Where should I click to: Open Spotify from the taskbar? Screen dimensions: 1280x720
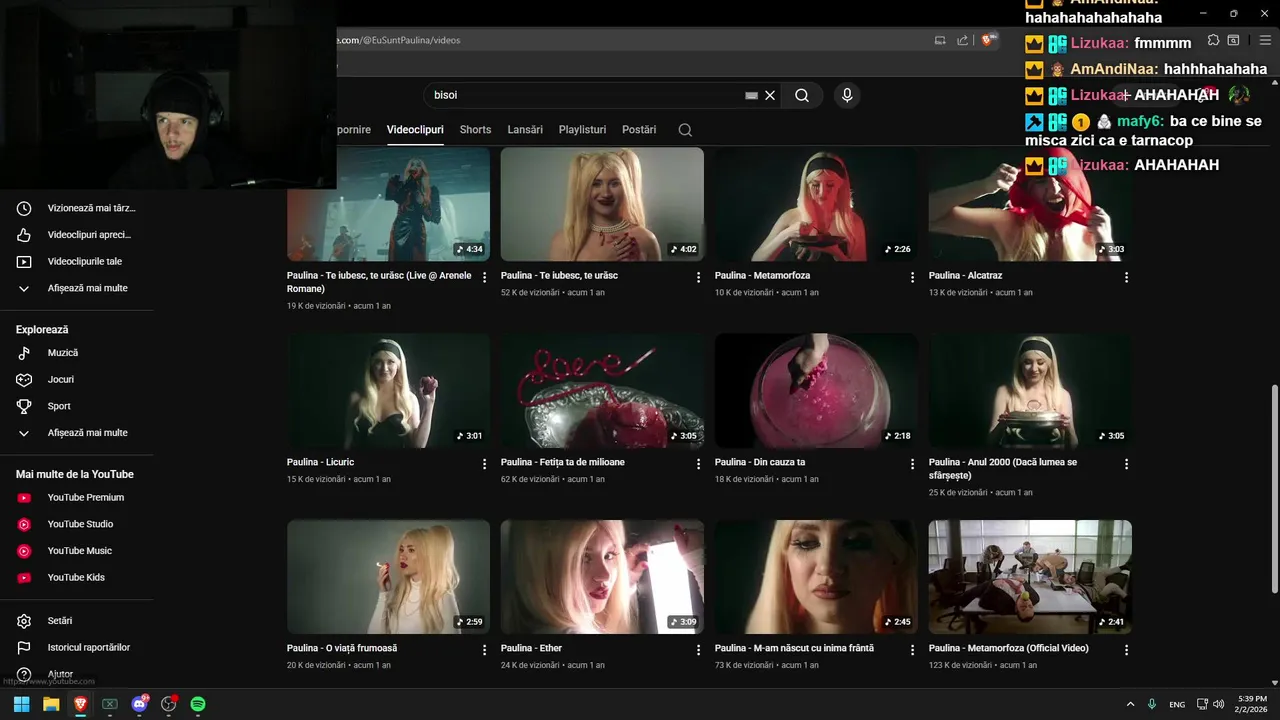[x=198, y=704]
